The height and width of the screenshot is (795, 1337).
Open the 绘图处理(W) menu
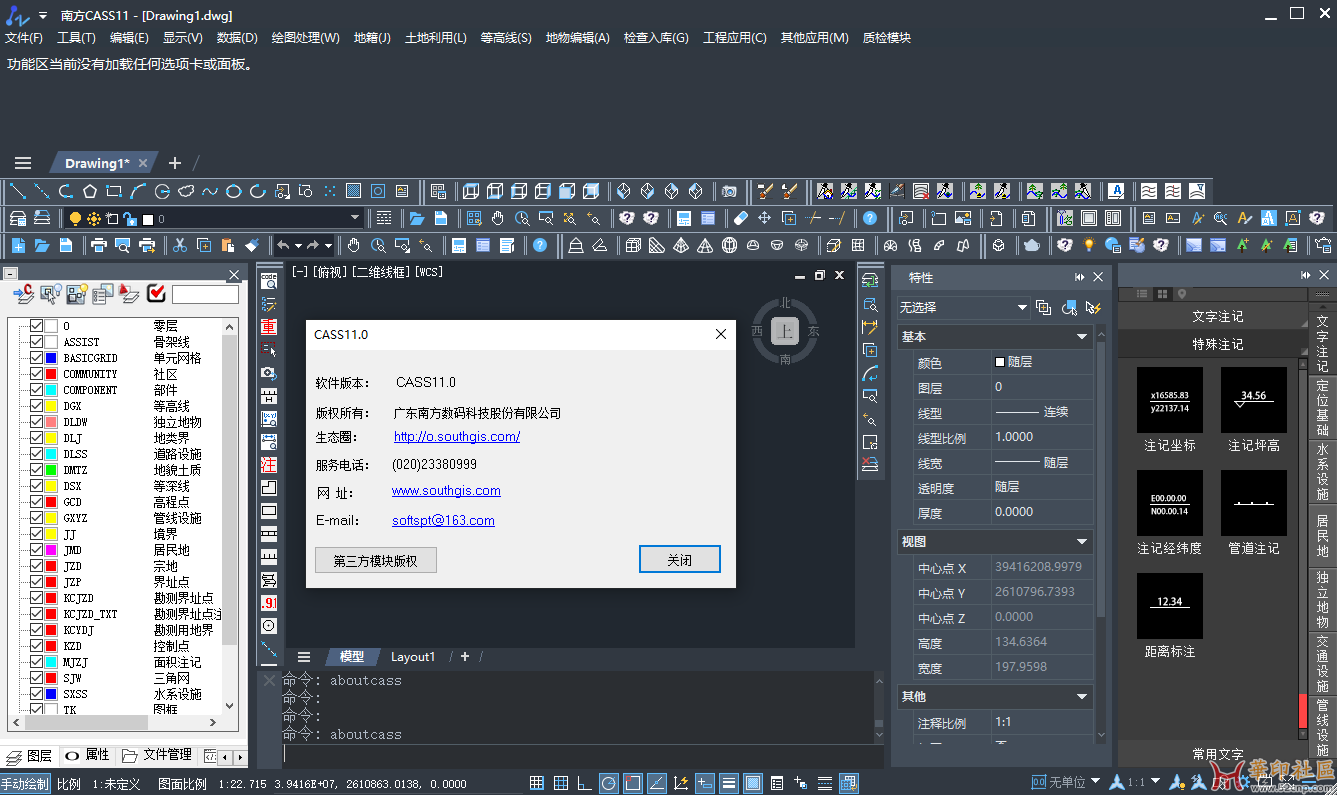pyautogui.click(x=305, y=38)
